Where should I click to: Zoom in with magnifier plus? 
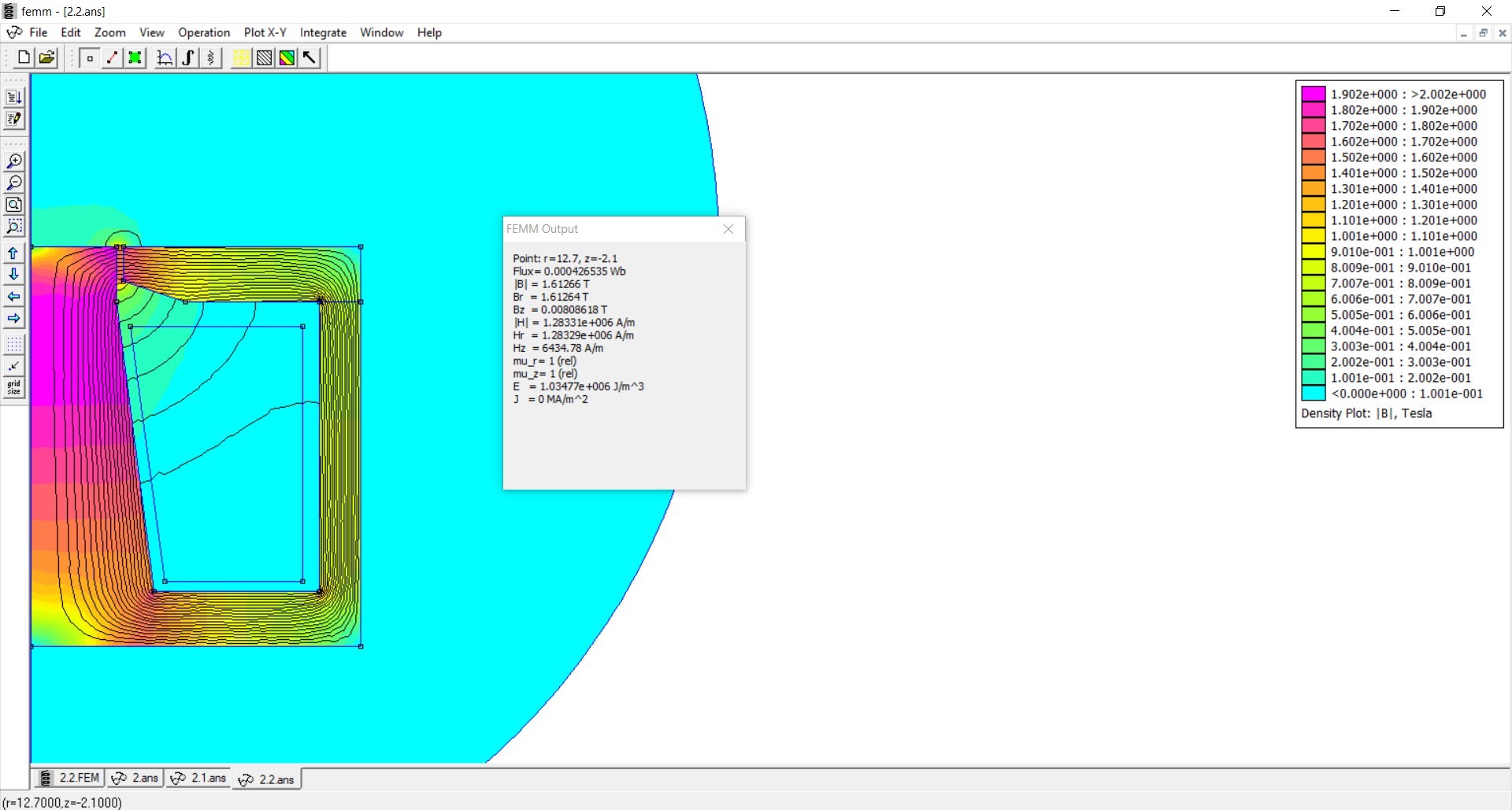pyautogui.click(x=14, y=161)
